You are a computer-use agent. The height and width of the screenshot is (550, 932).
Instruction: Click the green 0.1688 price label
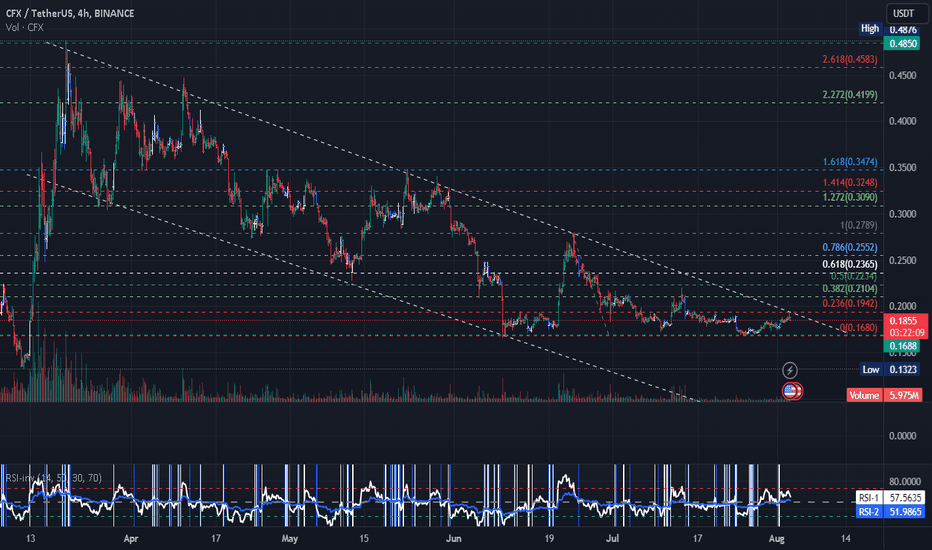pos(902,345)
